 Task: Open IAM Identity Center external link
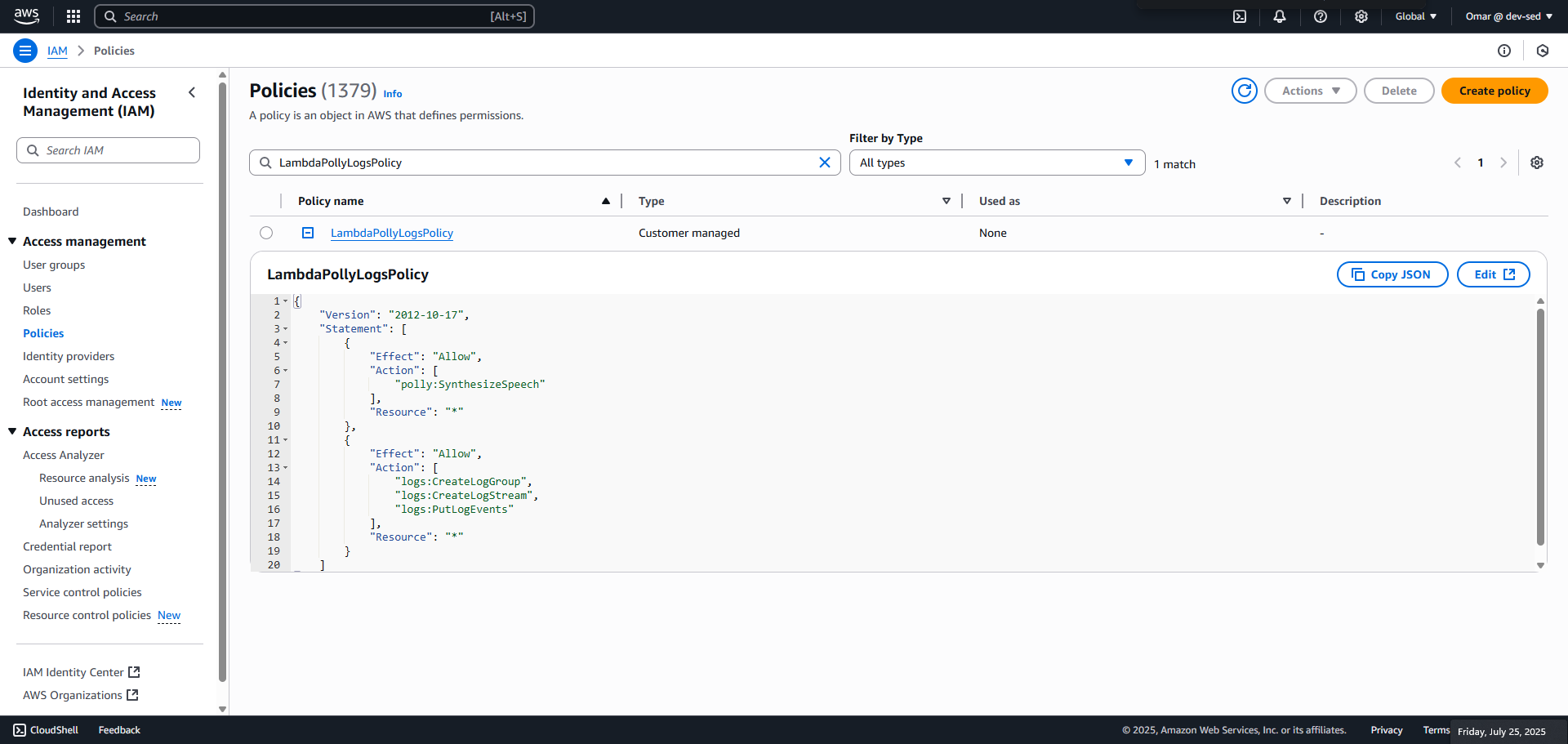[x=82, y=672]
